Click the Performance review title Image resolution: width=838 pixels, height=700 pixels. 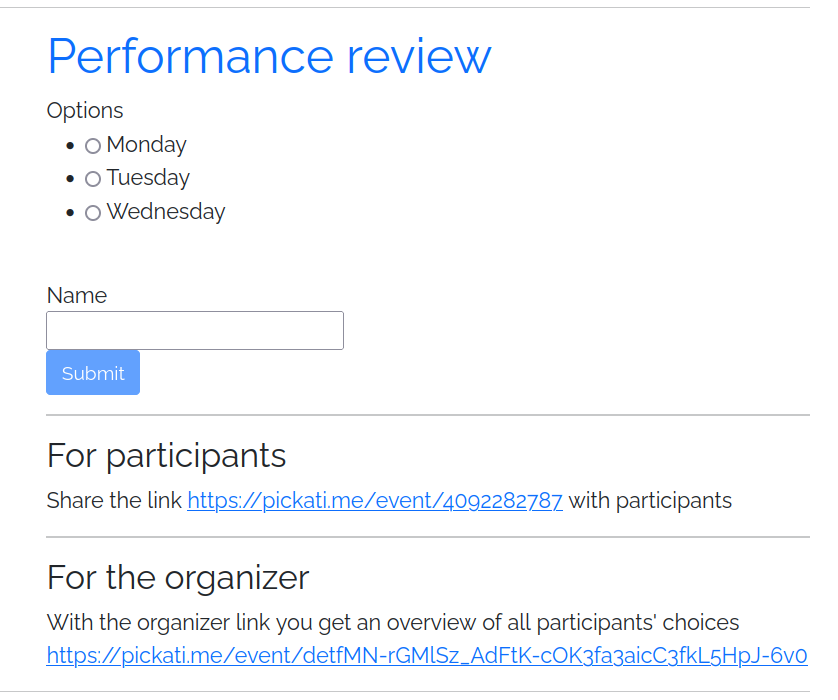click(x=269, y=56)
